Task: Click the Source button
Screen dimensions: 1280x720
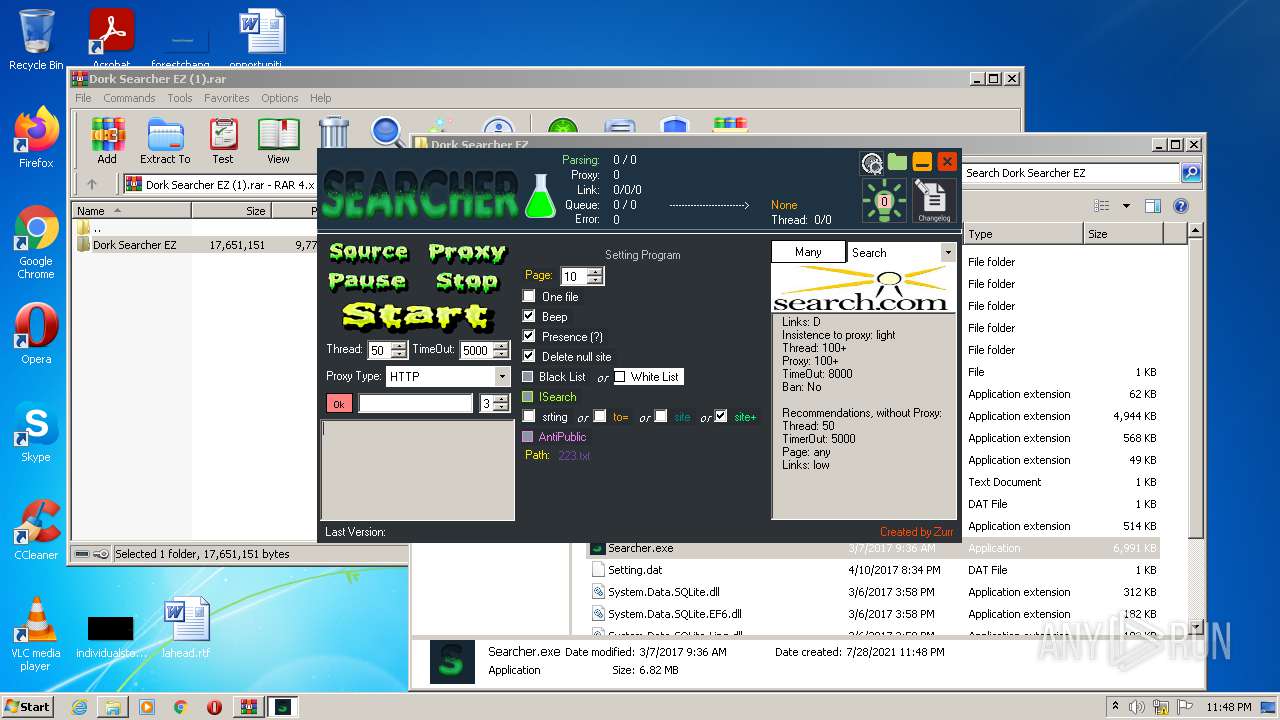Action: [368, 252]
